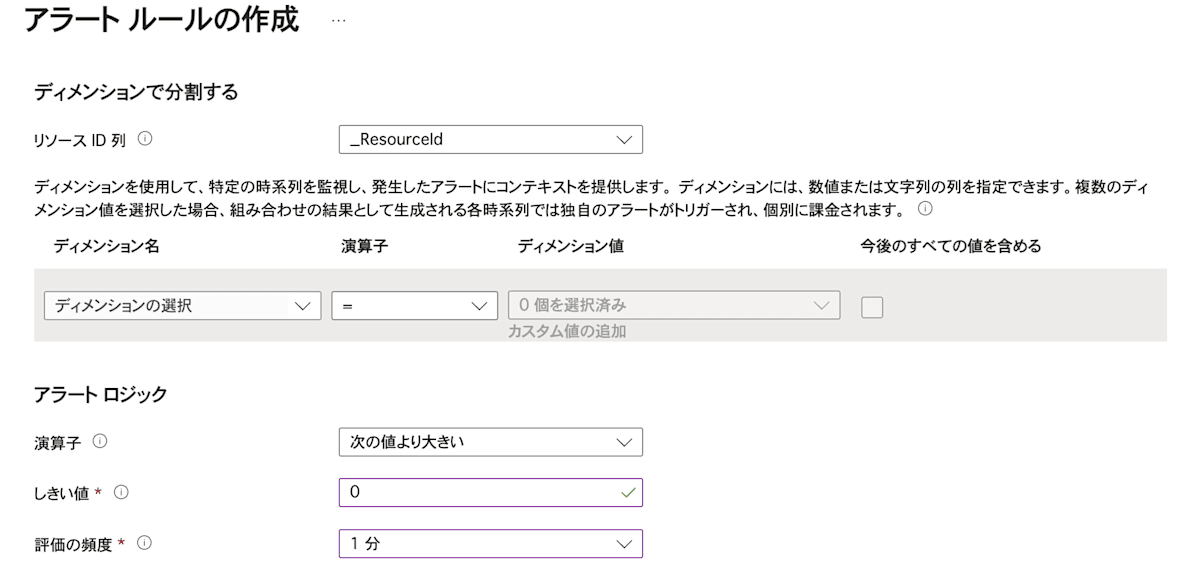Screen dimensions: 1200x576
Task: Click カスタム値の追加 link
Action: tap(567, 331)
